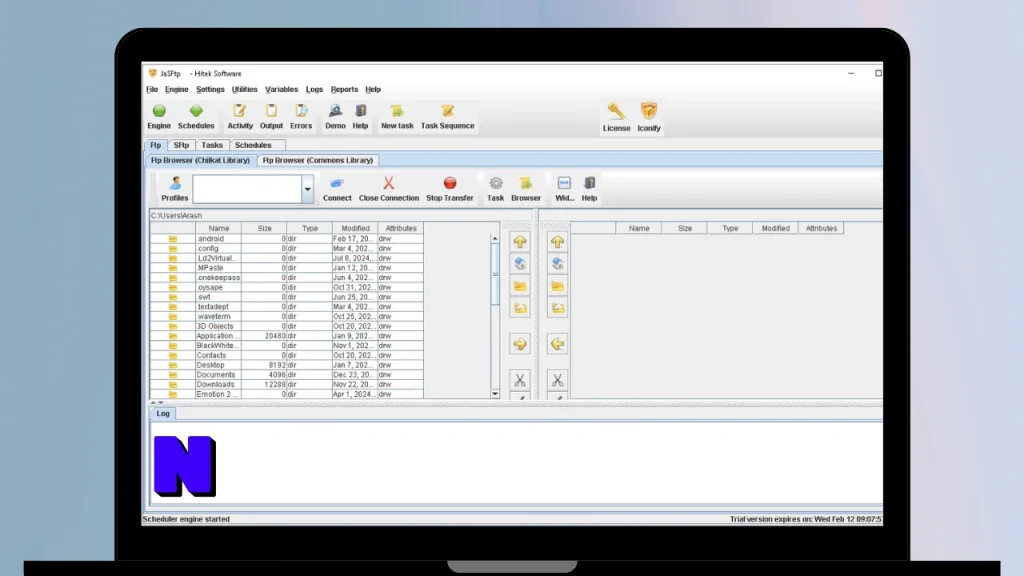Open the Engine menu
This screenshot has height=576, width=1024.
click(176, 89)
